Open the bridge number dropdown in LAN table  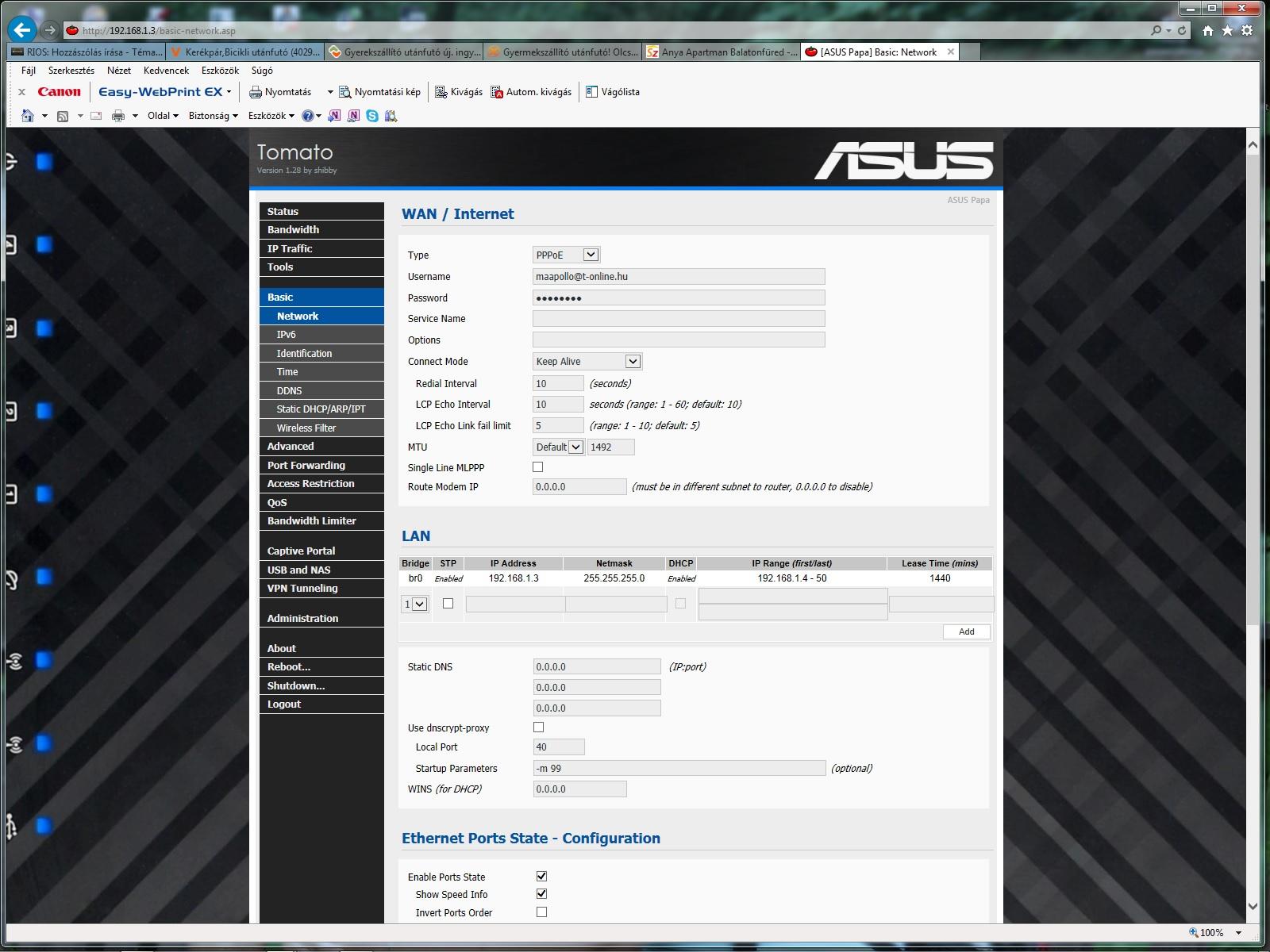pyautogui.click(x=415, y=605)
